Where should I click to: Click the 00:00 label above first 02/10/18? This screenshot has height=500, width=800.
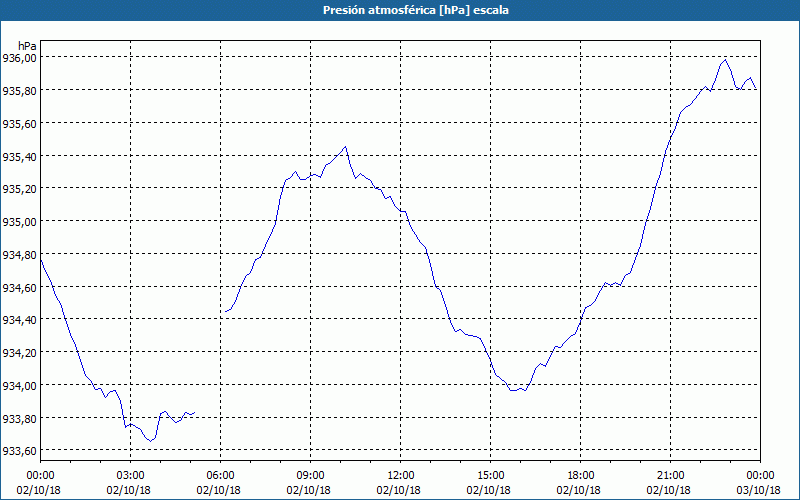tap(40, 476)
